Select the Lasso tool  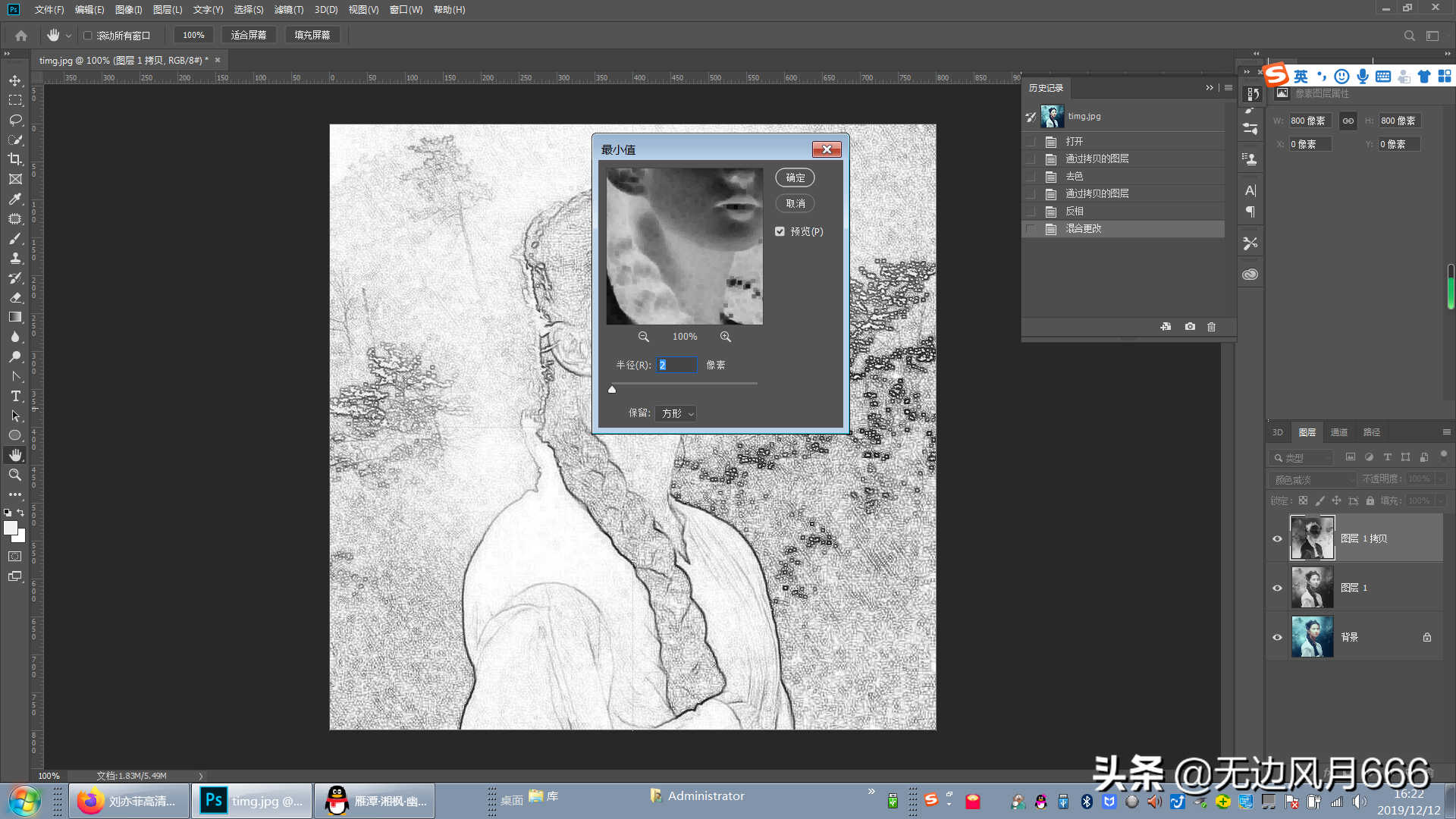click(15, 120)
